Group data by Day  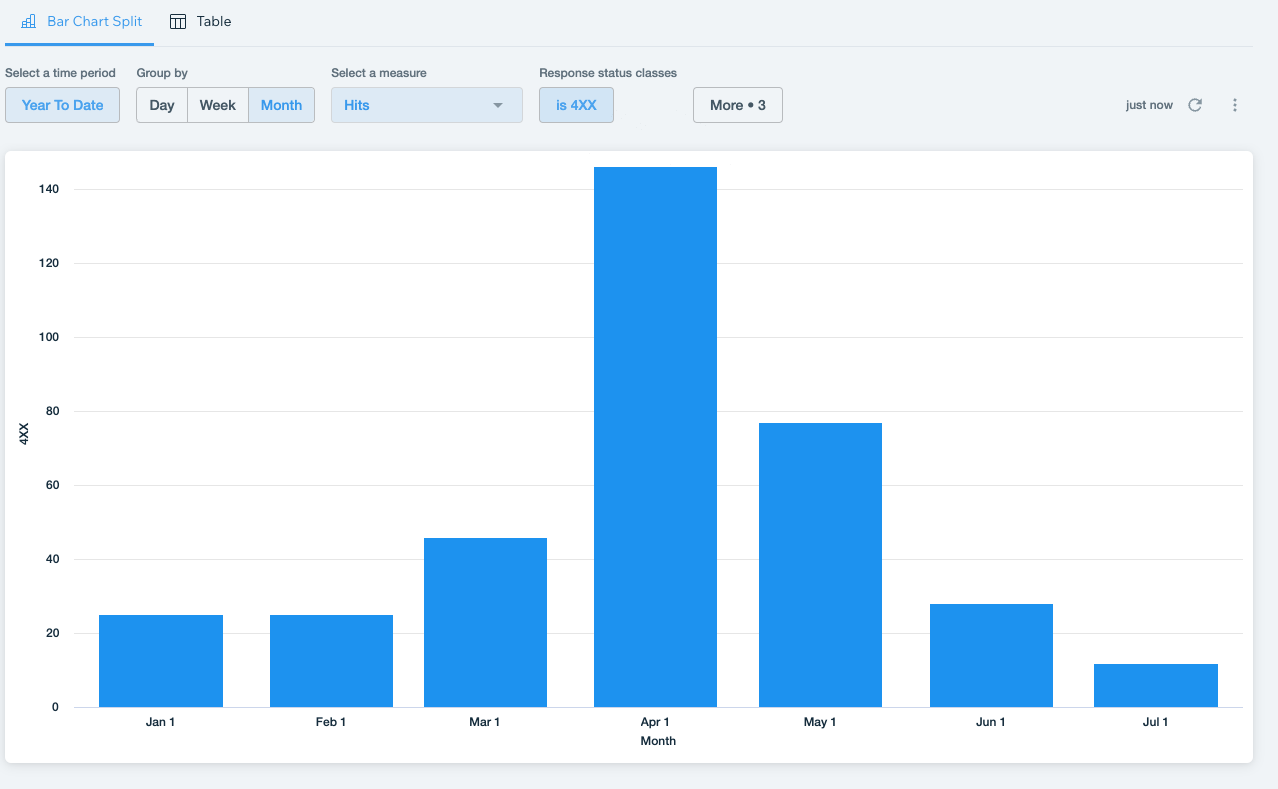pyautogui.click(x=162, y=105)
